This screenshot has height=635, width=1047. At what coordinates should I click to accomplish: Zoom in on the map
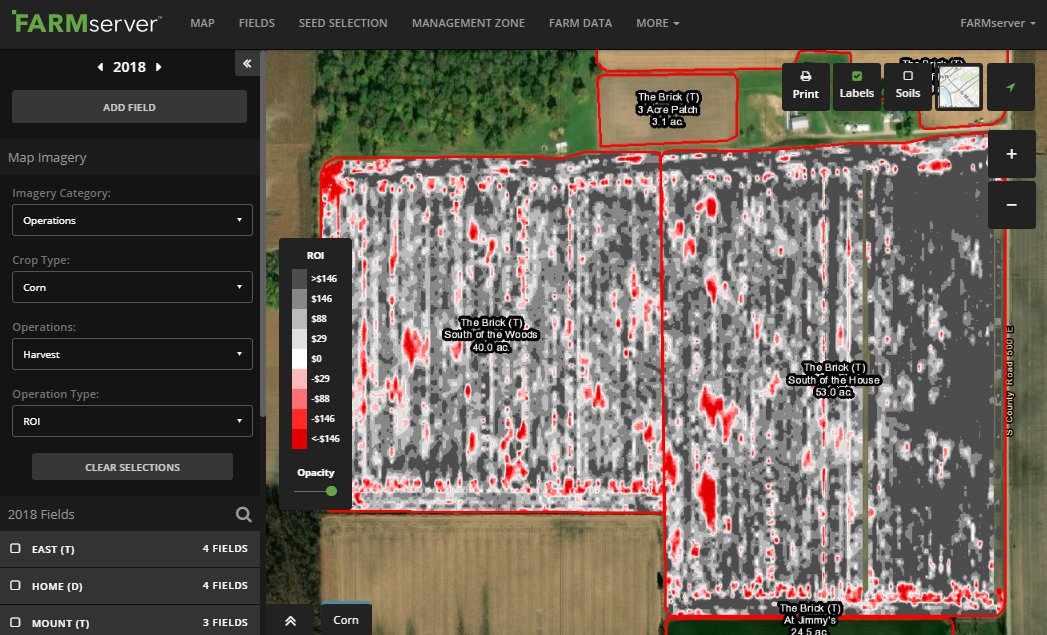tap(1012, 154)
